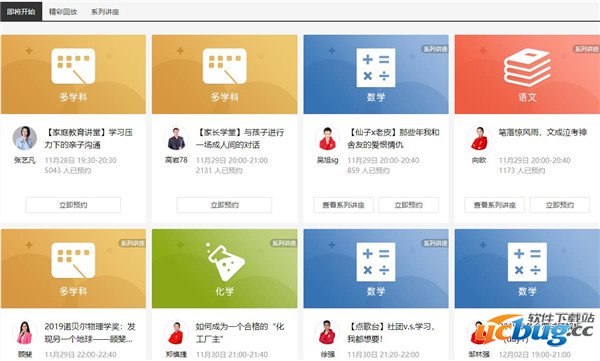The image size is (600, 361).
Task: Open title 如何成为一个合格的"化工厂主"
Action: [240, 333]
